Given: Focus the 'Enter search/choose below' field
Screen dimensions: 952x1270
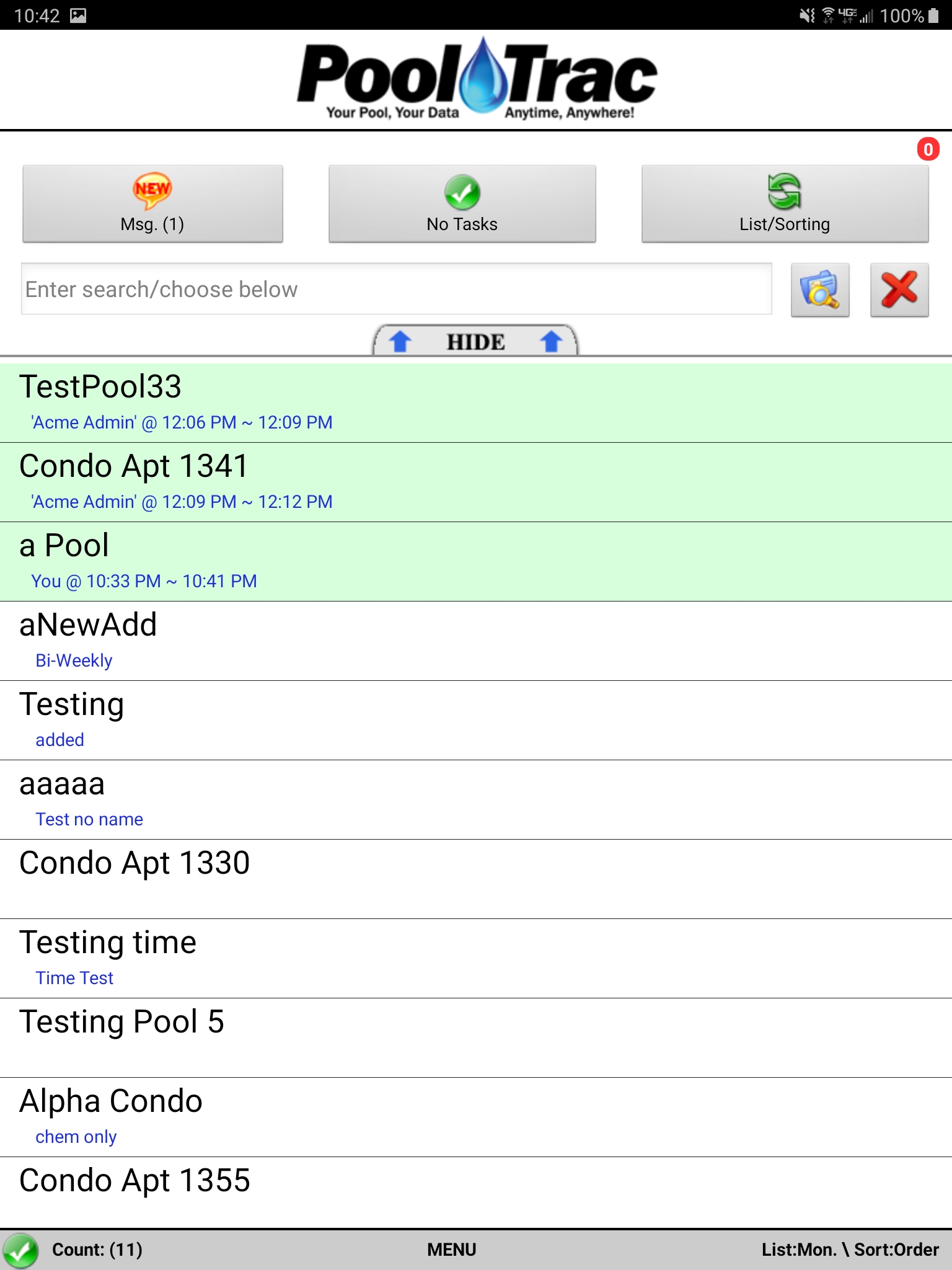Looking at the screenshot, I should 397,289.
